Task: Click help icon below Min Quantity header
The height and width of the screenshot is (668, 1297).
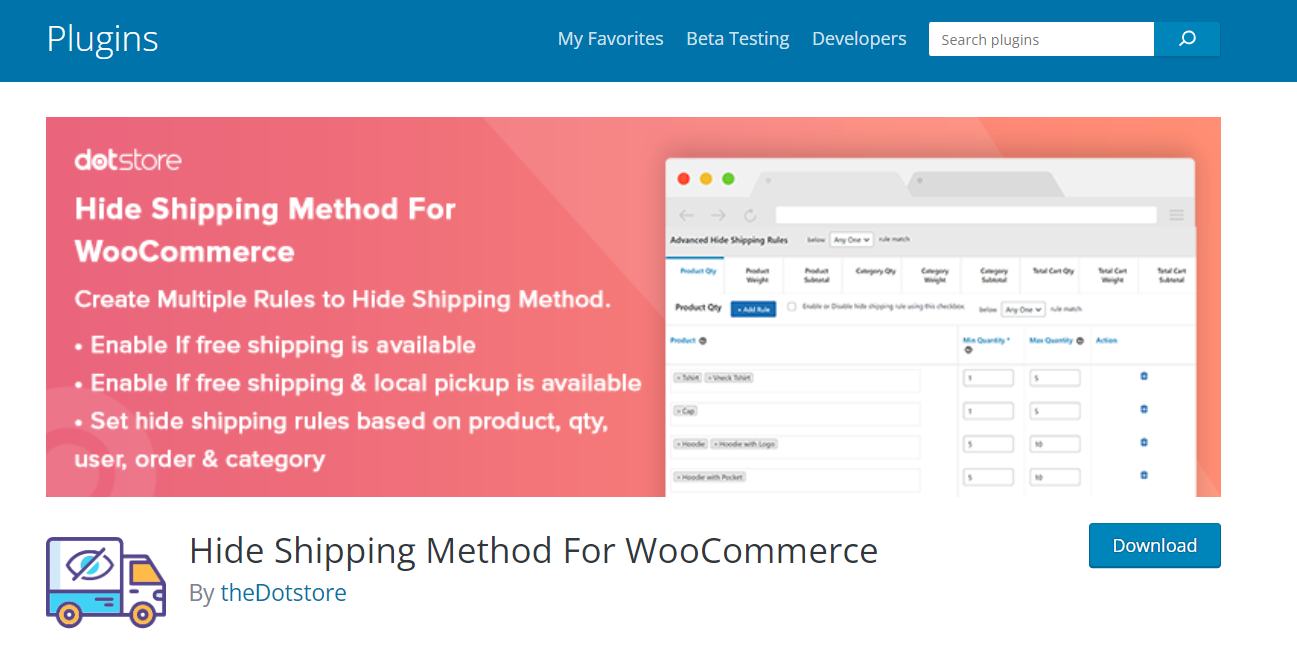Action: 968,350
